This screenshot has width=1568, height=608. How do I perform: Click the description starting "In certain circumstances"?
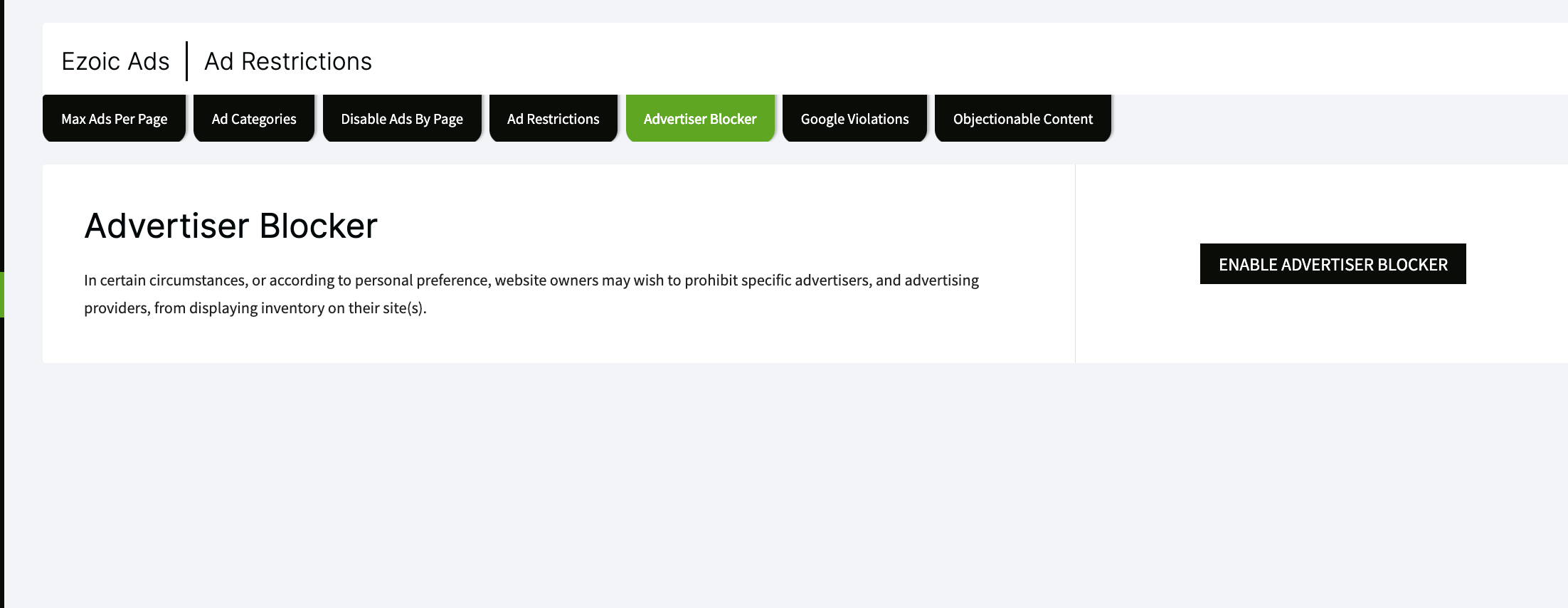(x=531, y=294)
